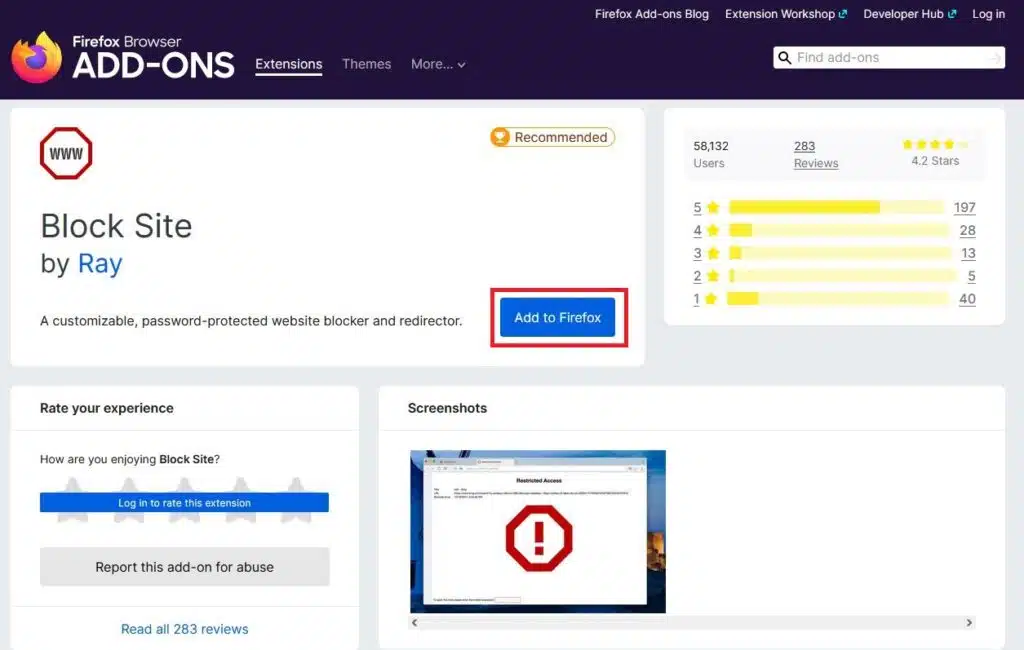1024x650 pixels.
Task: Click Report this add-on for abuse
Action: click(184, 567)
